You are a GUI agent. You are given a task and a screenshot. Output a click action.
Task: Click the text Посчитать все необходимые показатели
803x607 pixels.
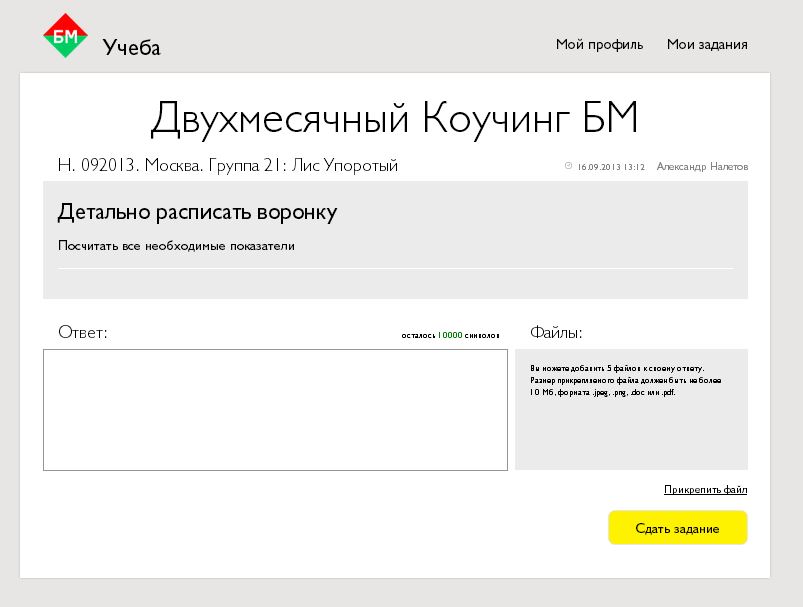coord(176,246)
